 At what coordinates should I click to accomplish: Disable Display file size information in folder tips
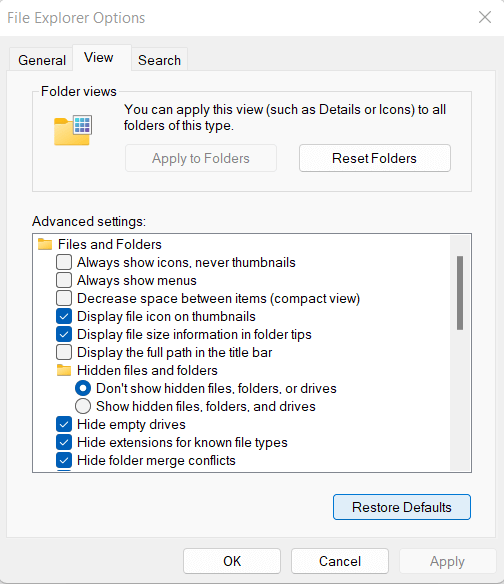(64, 334)
